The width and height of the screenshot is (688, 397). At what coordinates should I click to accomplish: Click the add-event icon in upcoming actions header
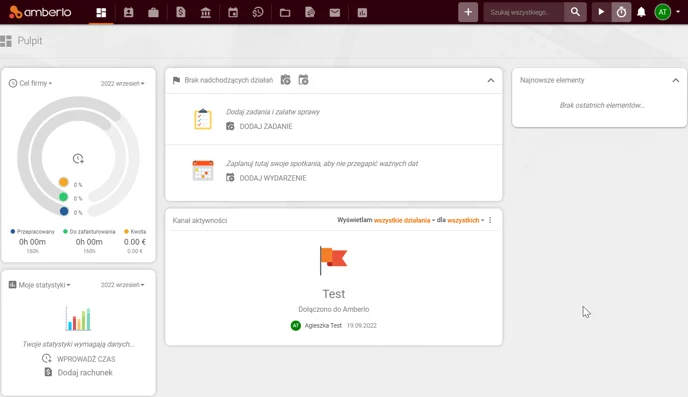[x=303, y=80]
